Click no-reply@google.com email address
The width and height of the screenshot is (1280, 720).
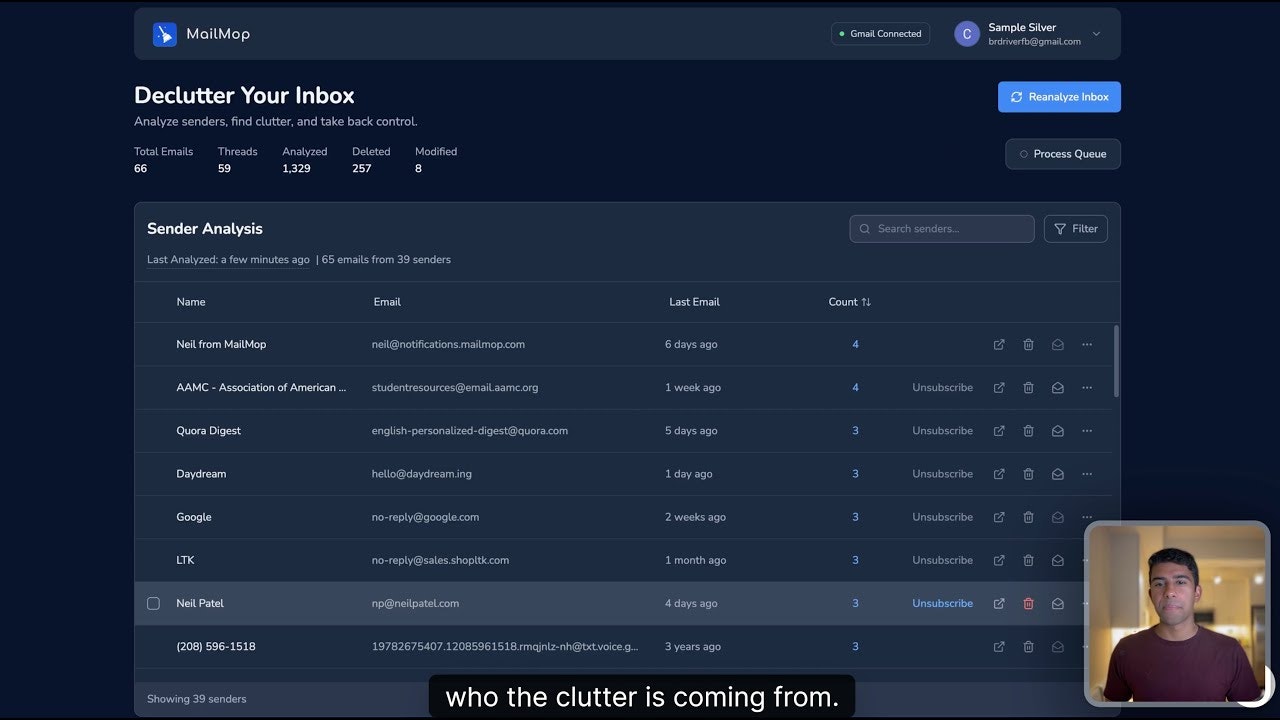click(x=425, y=517)
